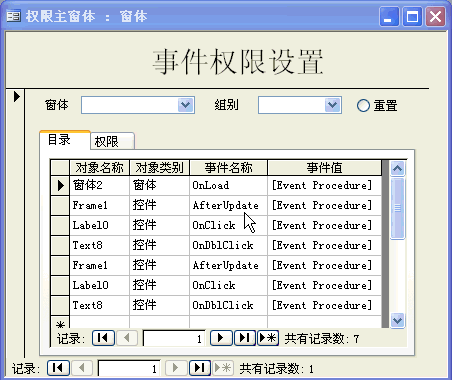The image size is (452, 380).
Task: Click 窗体 category cell in first row
Action: (x=159, y=185)
